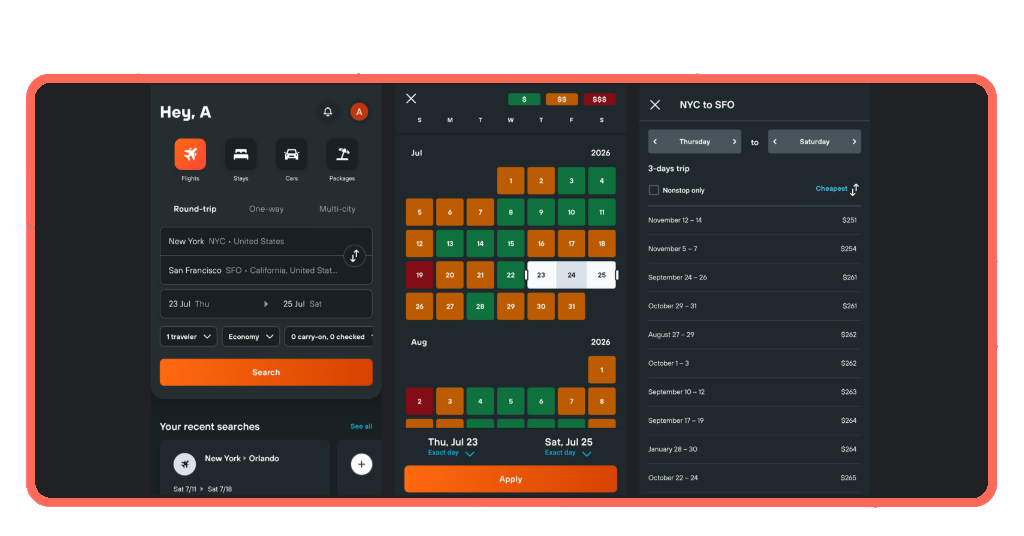Switch to the One-way tab
Screen dimensions: 1024x536
coord(266,209)
